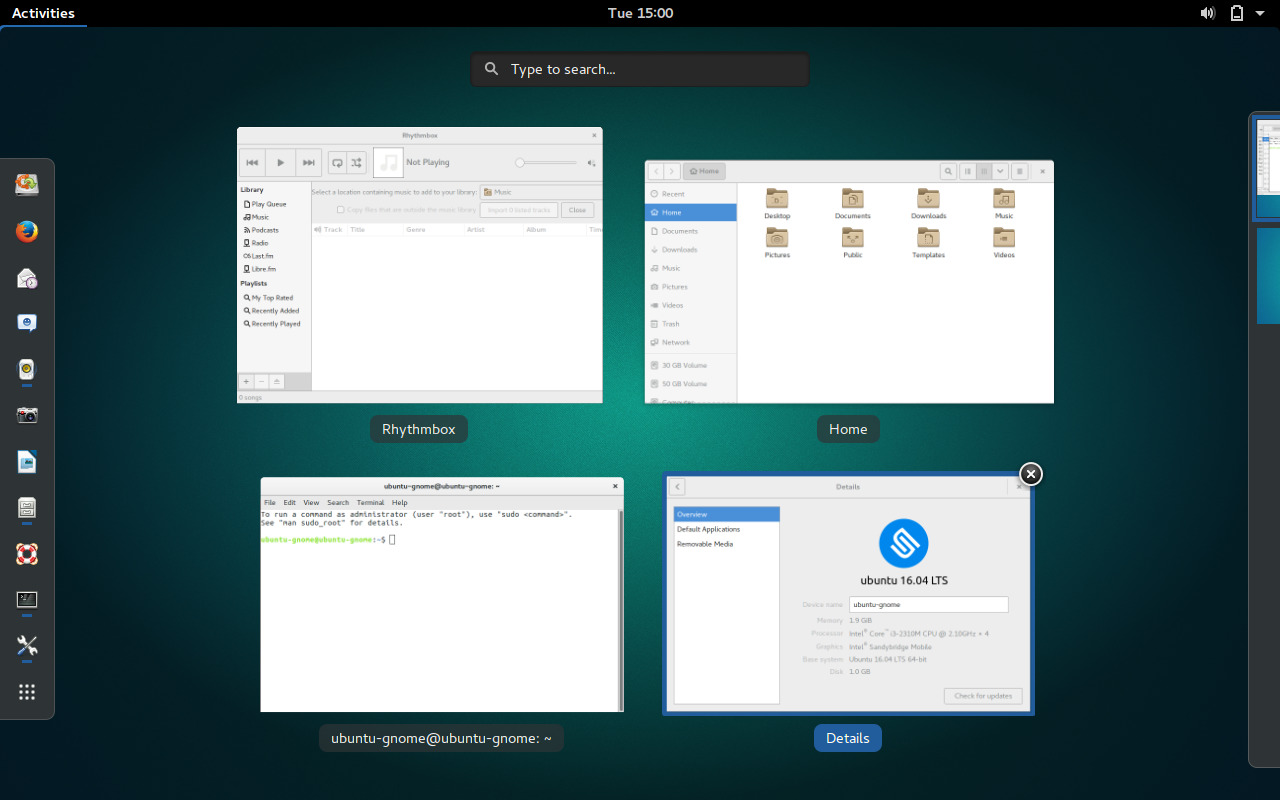This screenshot has height=800, width=1280.
Task: Click the Terminal icon in the dock
Action: point(27,600)
